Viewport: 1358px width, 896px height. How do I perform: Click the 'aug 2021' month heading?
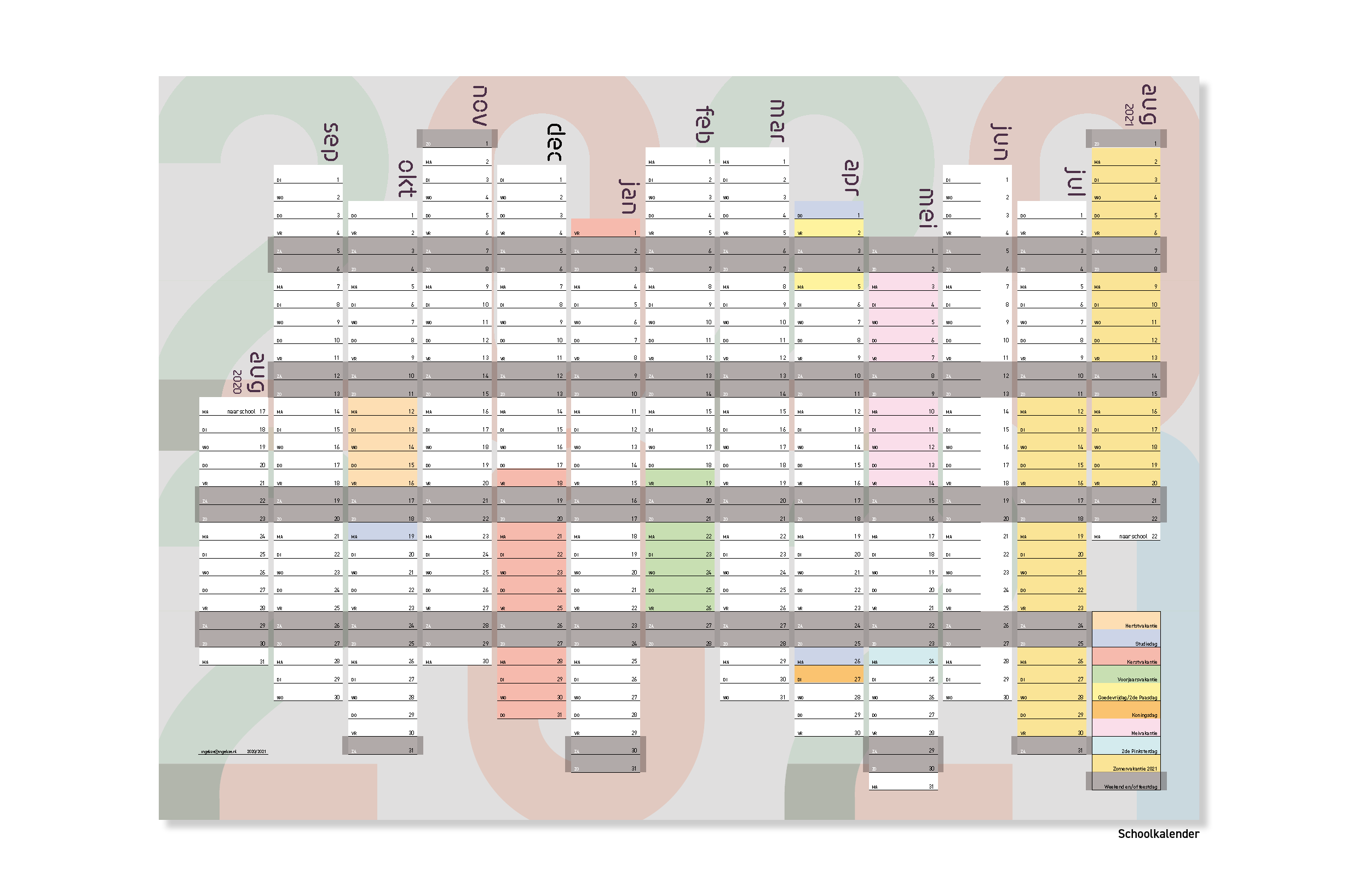1141,105
